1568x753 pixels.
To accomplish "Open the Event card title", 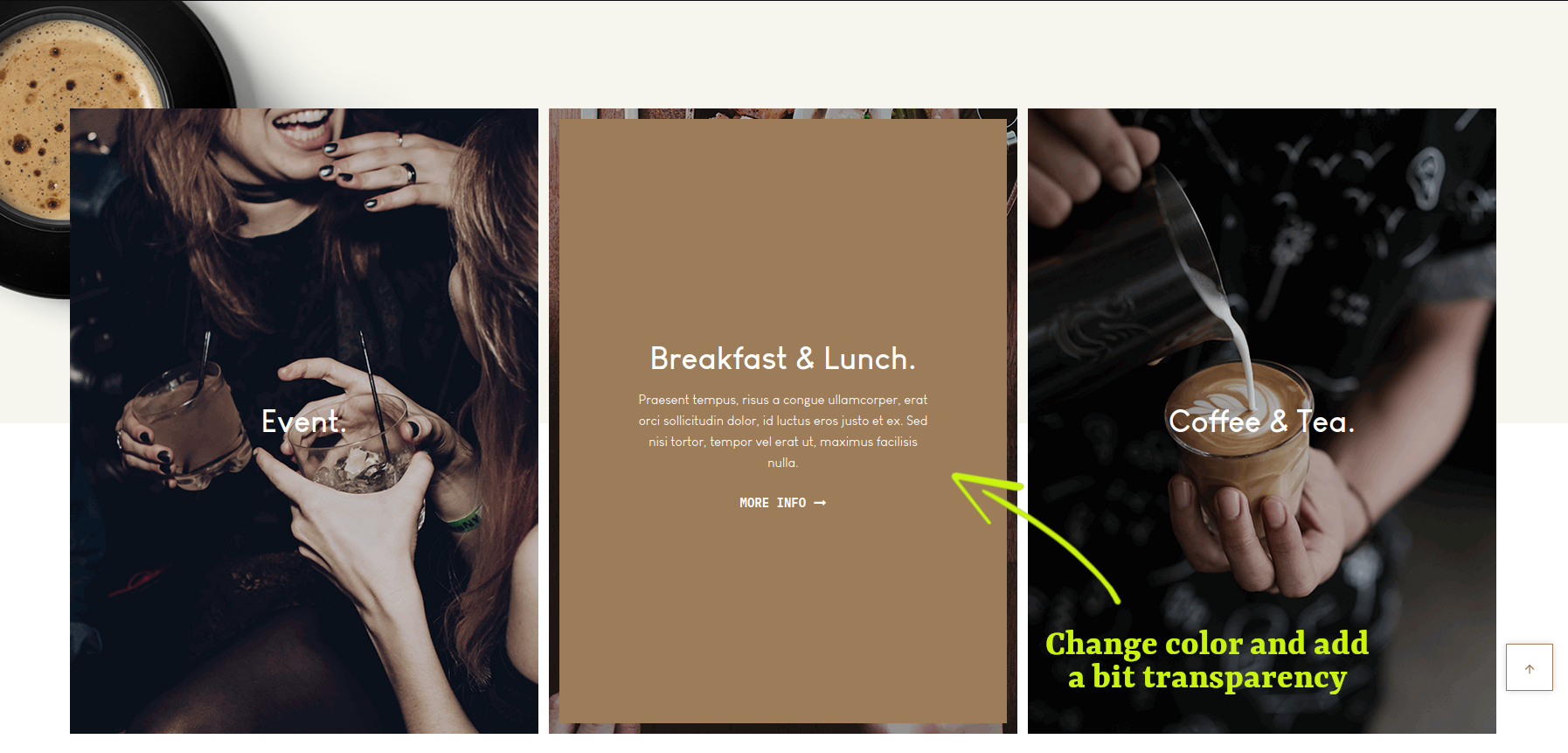I will click(304, 422).
